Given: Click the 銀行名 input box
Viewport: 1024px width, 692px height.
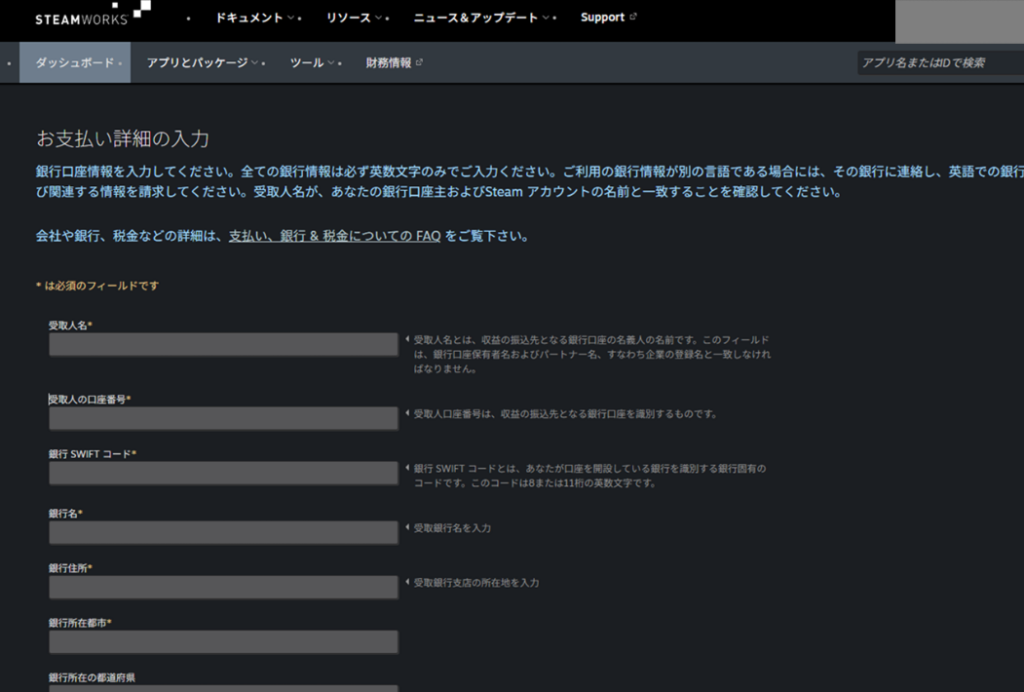Looking at the screenshot, I should [x=223, y=532].
